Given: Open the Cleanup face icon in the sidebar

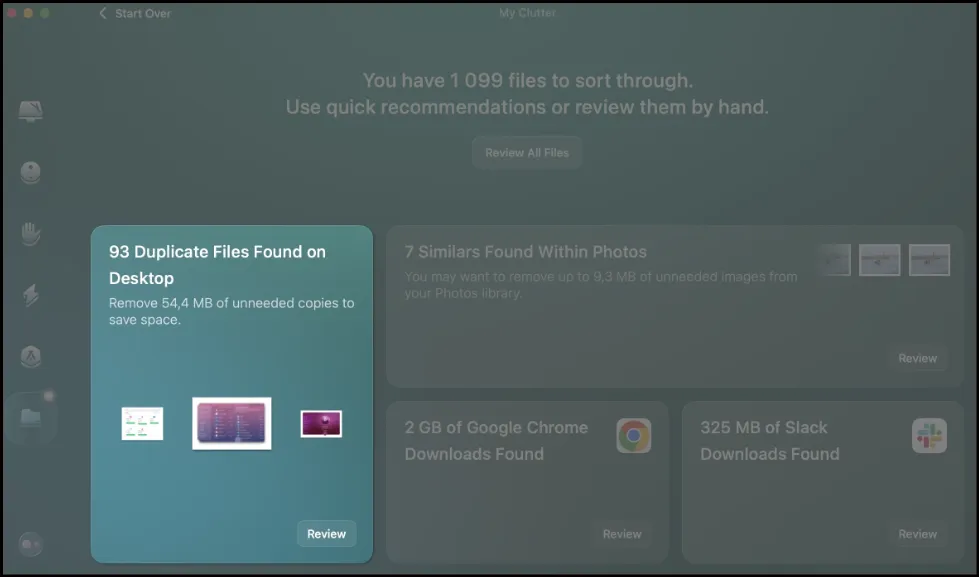Looking at the screenshot, I should pos(30,172).
